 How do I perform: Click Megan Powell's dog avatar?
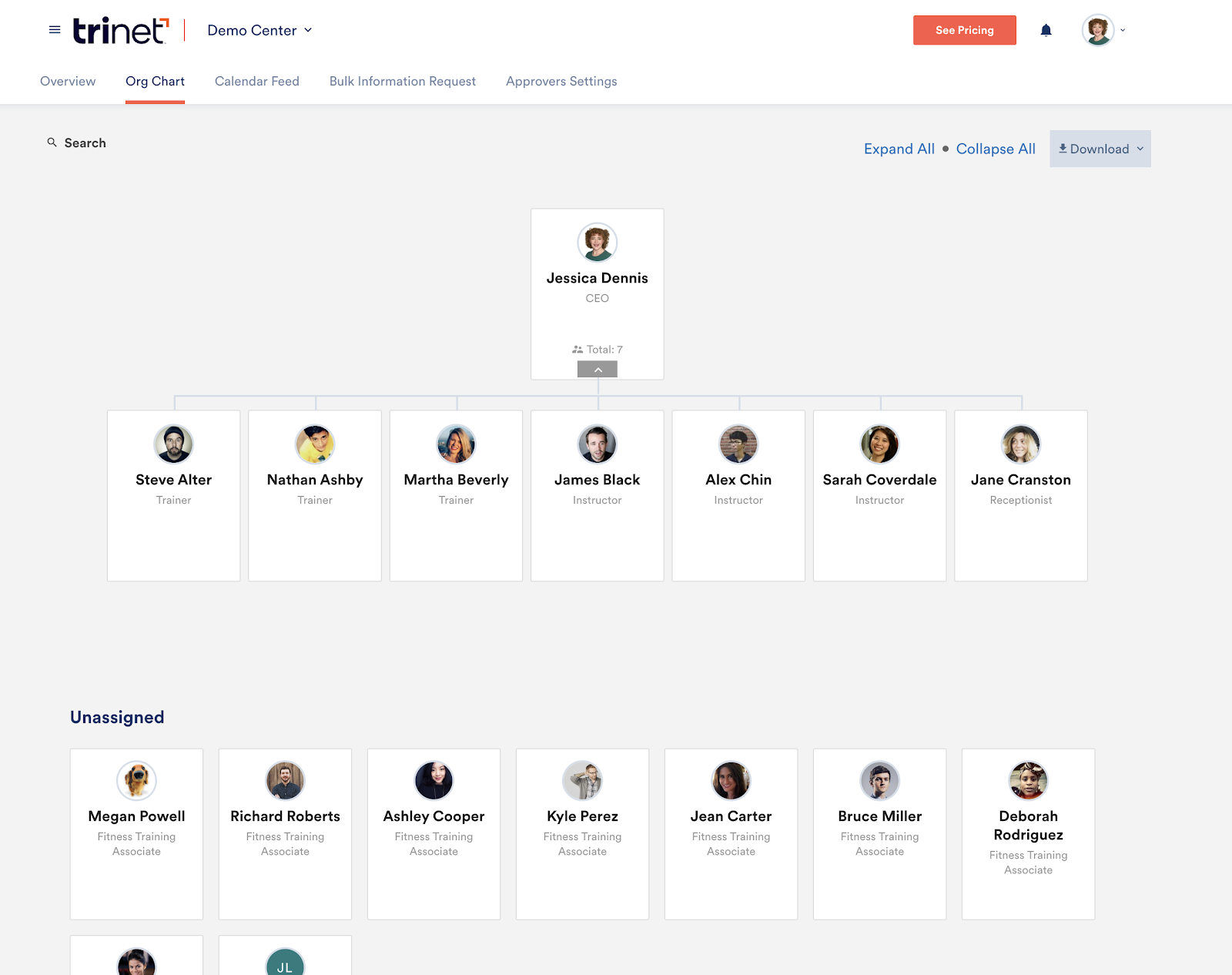click(x=137, y=781)
